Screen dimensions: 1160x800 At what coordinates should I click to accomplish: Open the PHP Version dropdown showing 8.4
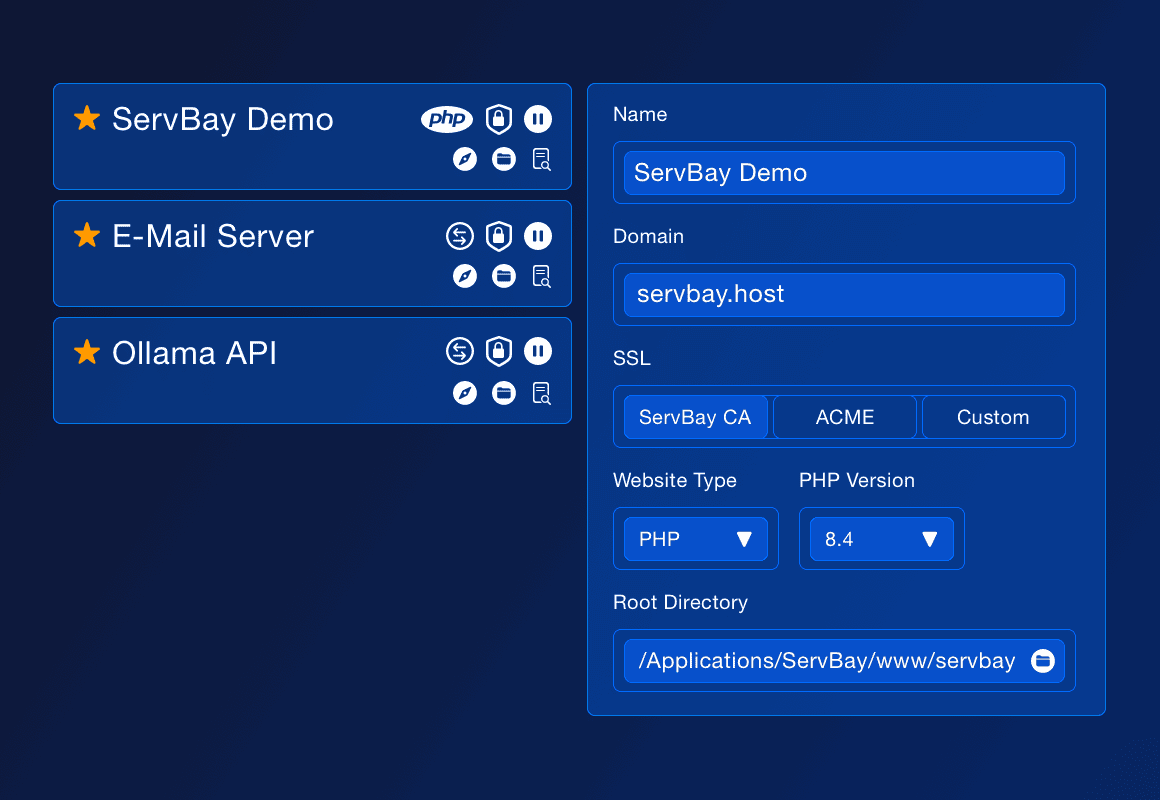pos(882,539)
